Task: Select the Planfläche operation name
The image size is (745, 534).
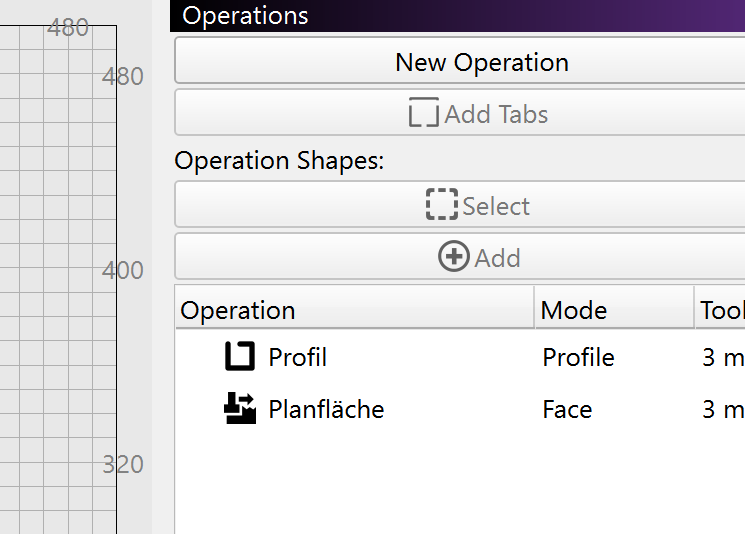Action: pos(326,409)
